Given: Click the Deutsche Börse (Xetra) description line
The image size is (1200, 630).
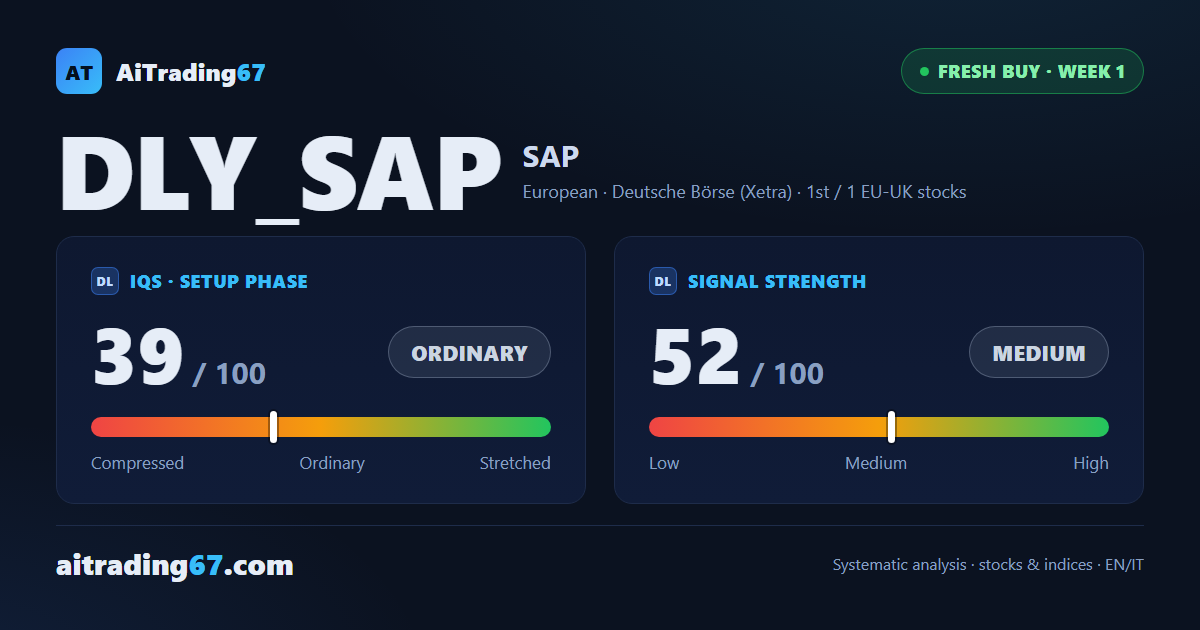Looking at the screenshot, I should click(745, 192).
